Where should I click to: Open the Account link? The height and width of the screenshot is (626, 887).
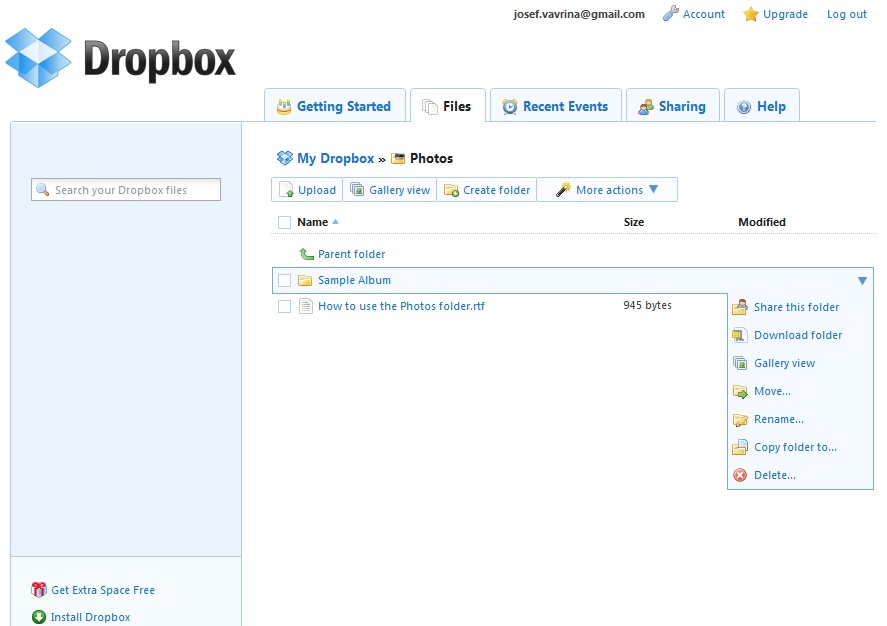(x=703, y=14)
